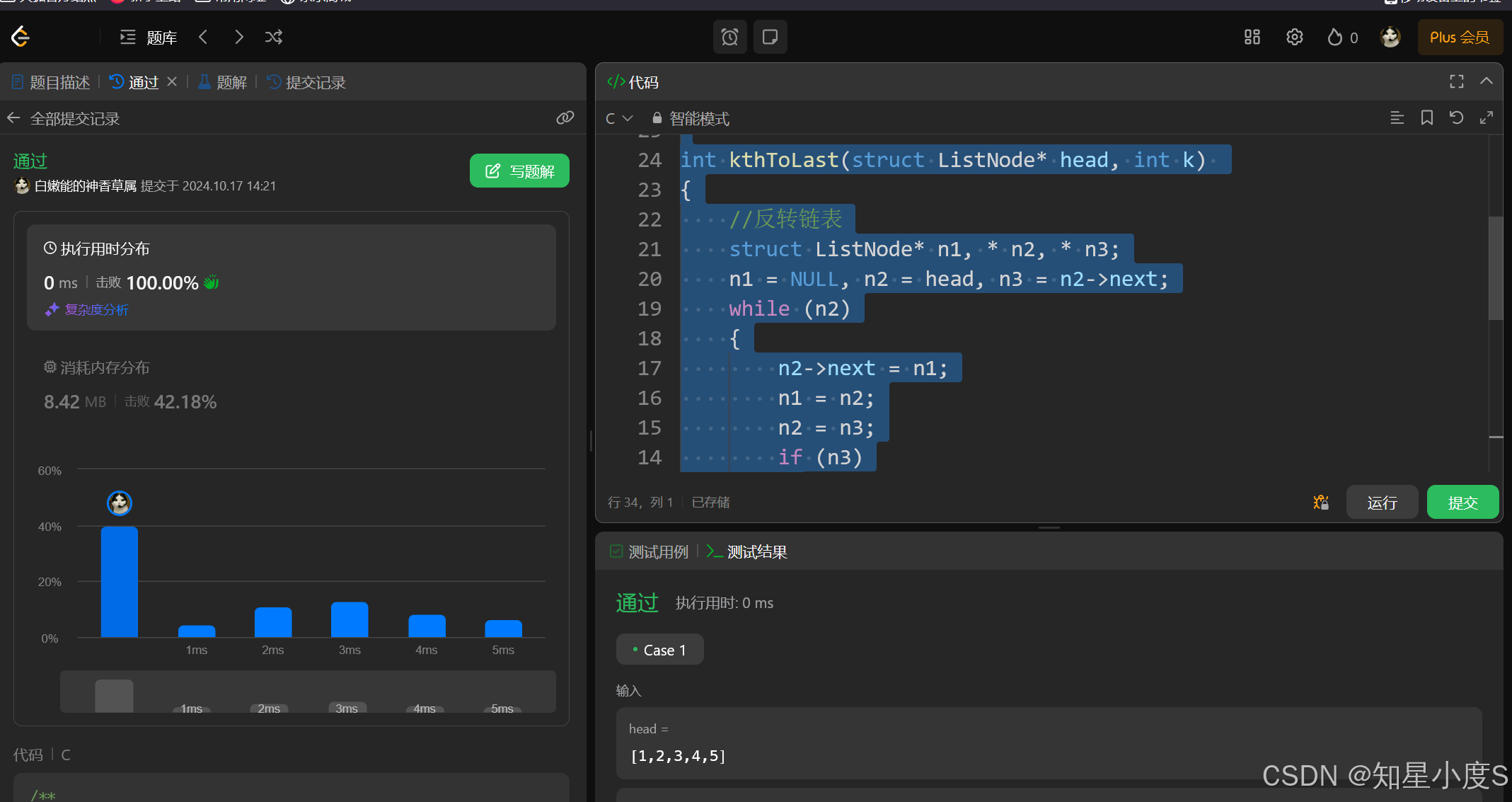Image resolution: width=1512 pixels, height=802 pixels.
Task: Copy submission link via chain icon
Action: click(x=565, y=118)
